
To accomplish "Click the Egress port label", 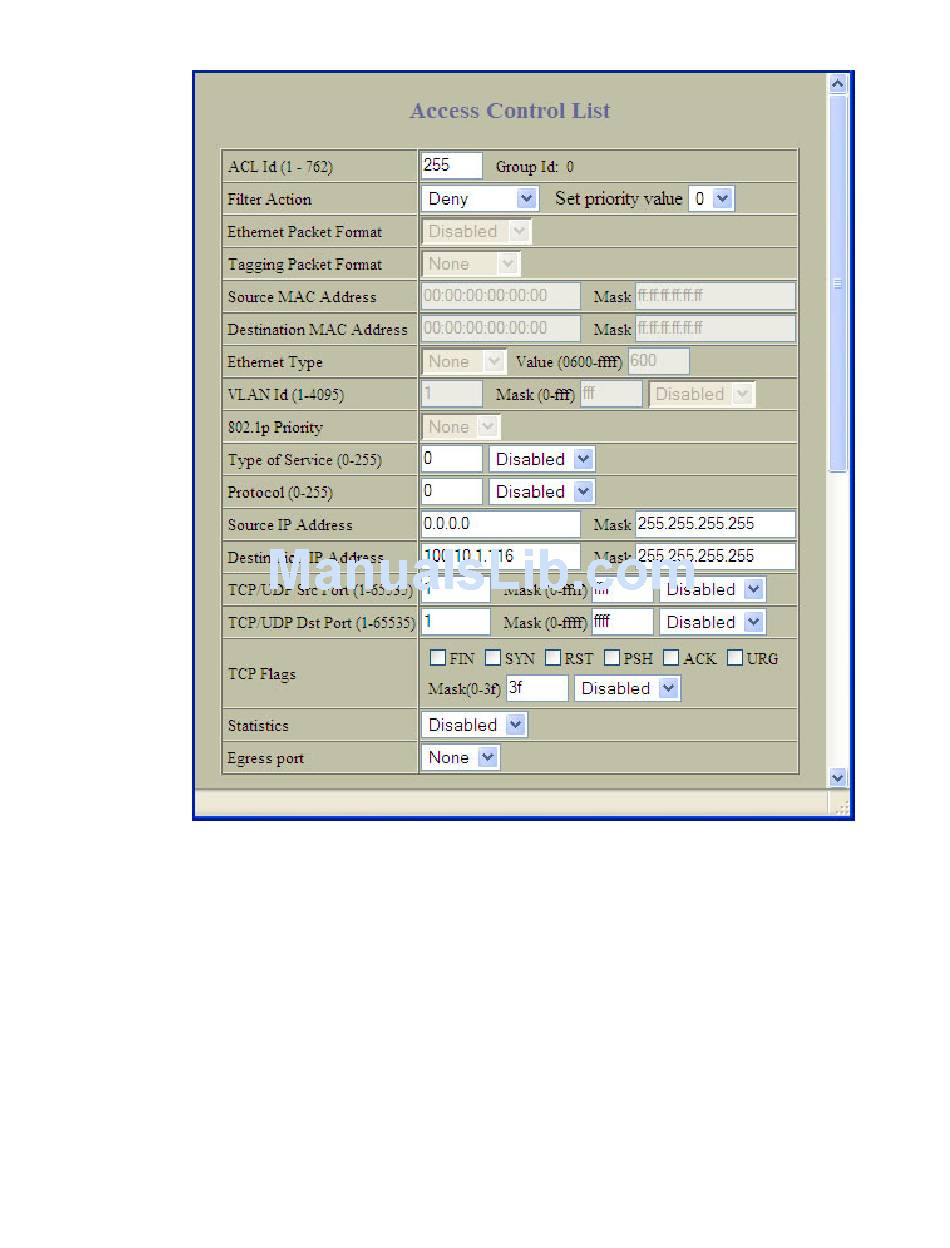I will (x=266, y=758).
